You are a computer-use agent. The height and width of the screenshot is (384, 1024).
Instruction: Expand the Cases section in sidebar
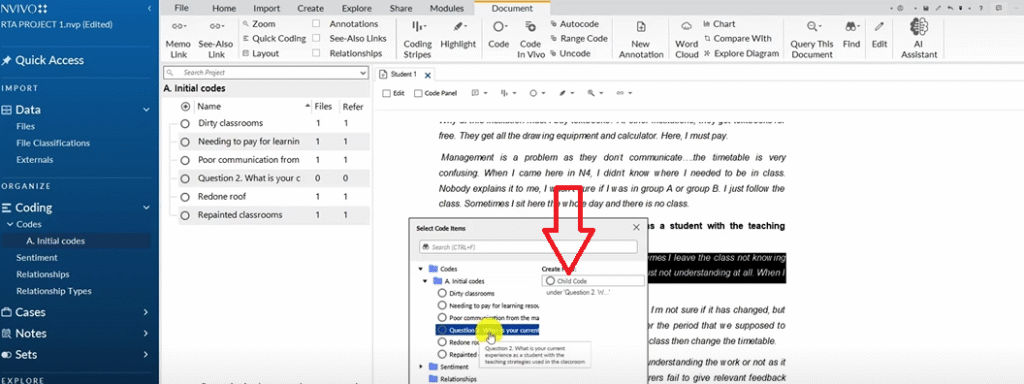coord(146,312)
